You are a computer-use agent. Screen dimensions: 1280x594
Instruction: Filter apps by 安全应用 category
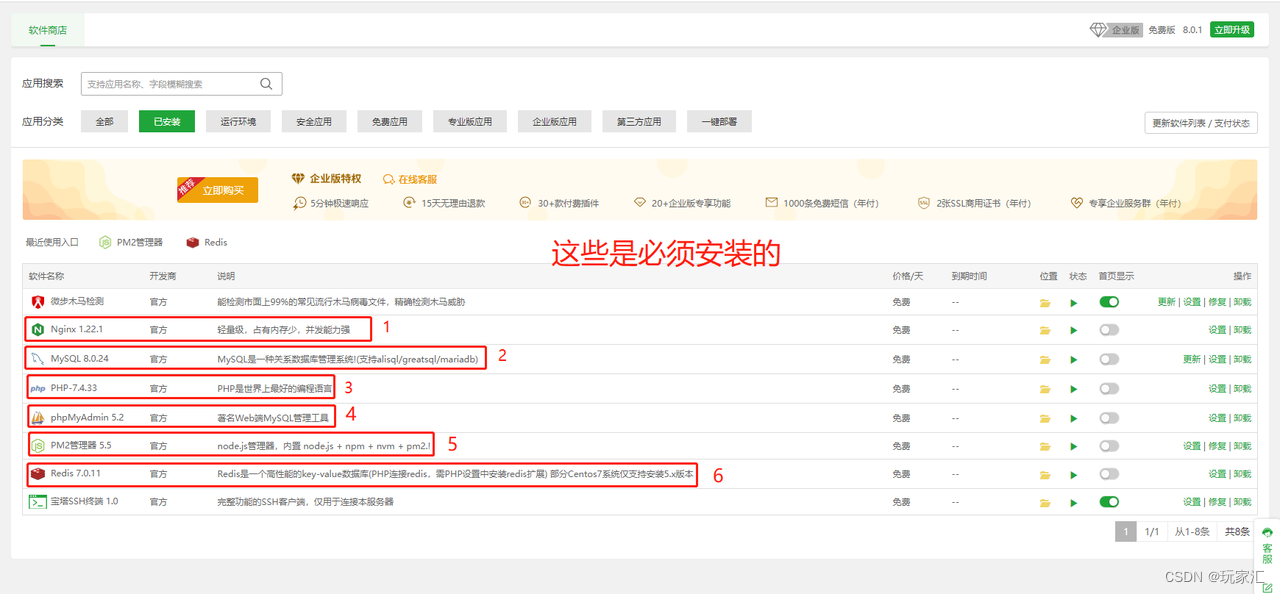tap(314, 122)
